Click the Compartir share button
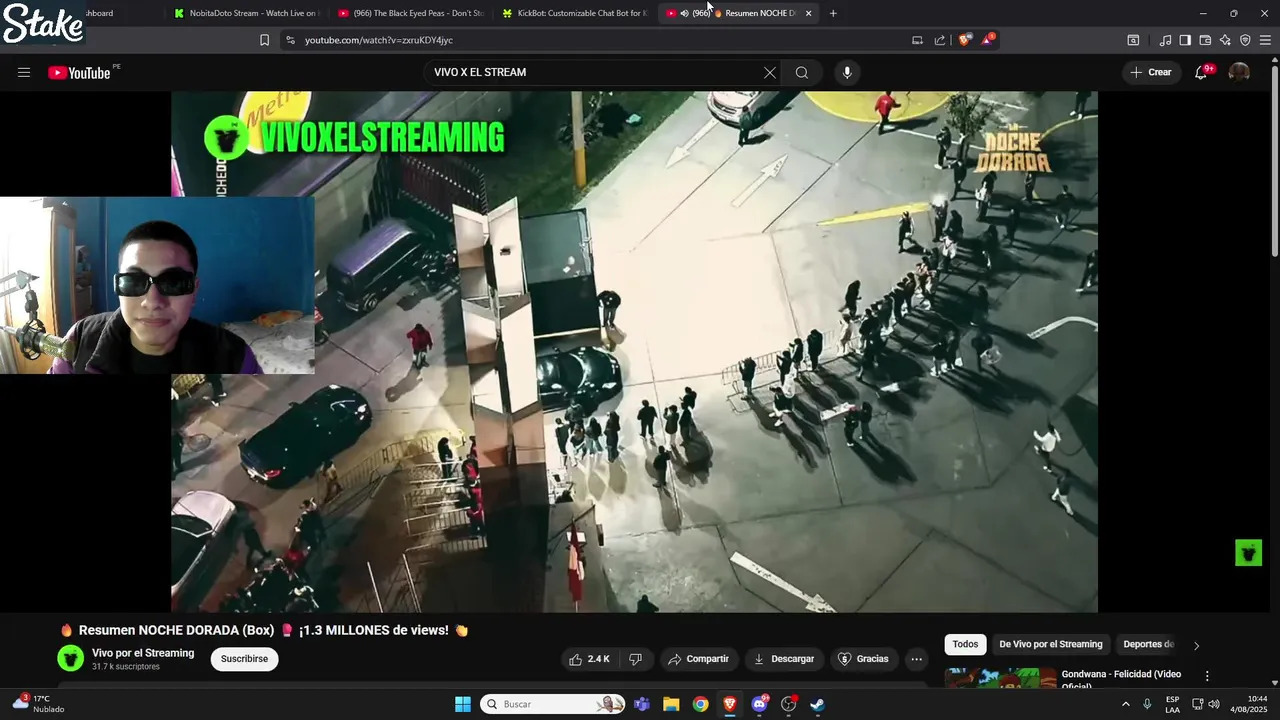Viewport: 1280px width, 720px height. coord(699,659)
